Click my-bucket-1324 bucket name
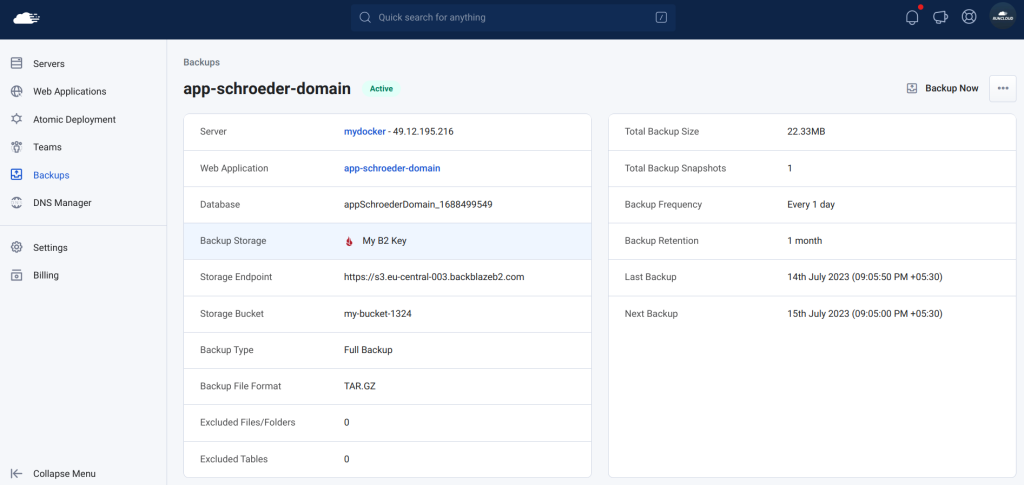Screen dimensions: 1024x485 tap(377, 313)
